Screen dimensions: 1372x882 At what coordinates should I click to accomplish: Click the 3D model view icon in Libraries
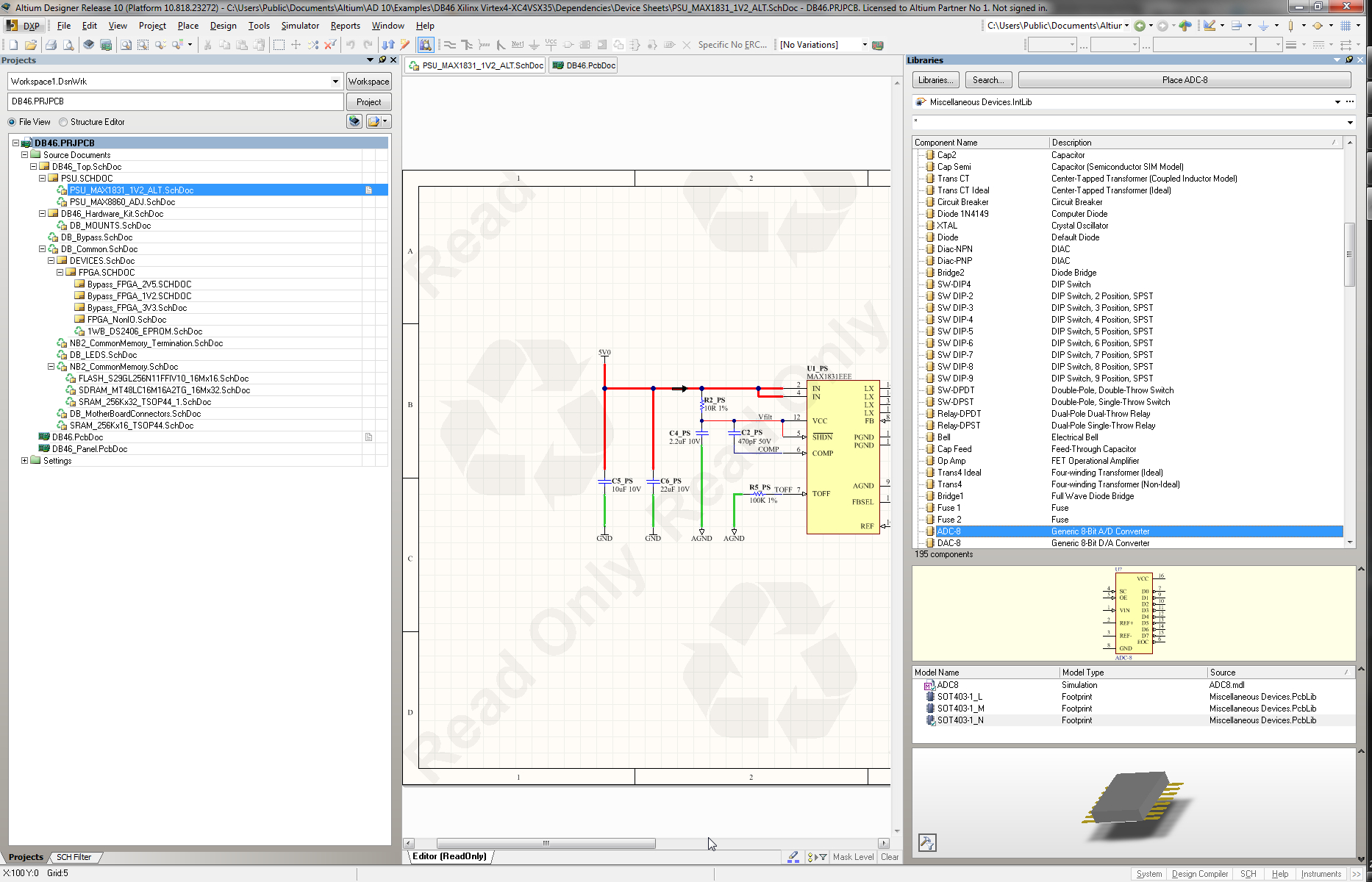pyautogui.click(x=927, y=843)
